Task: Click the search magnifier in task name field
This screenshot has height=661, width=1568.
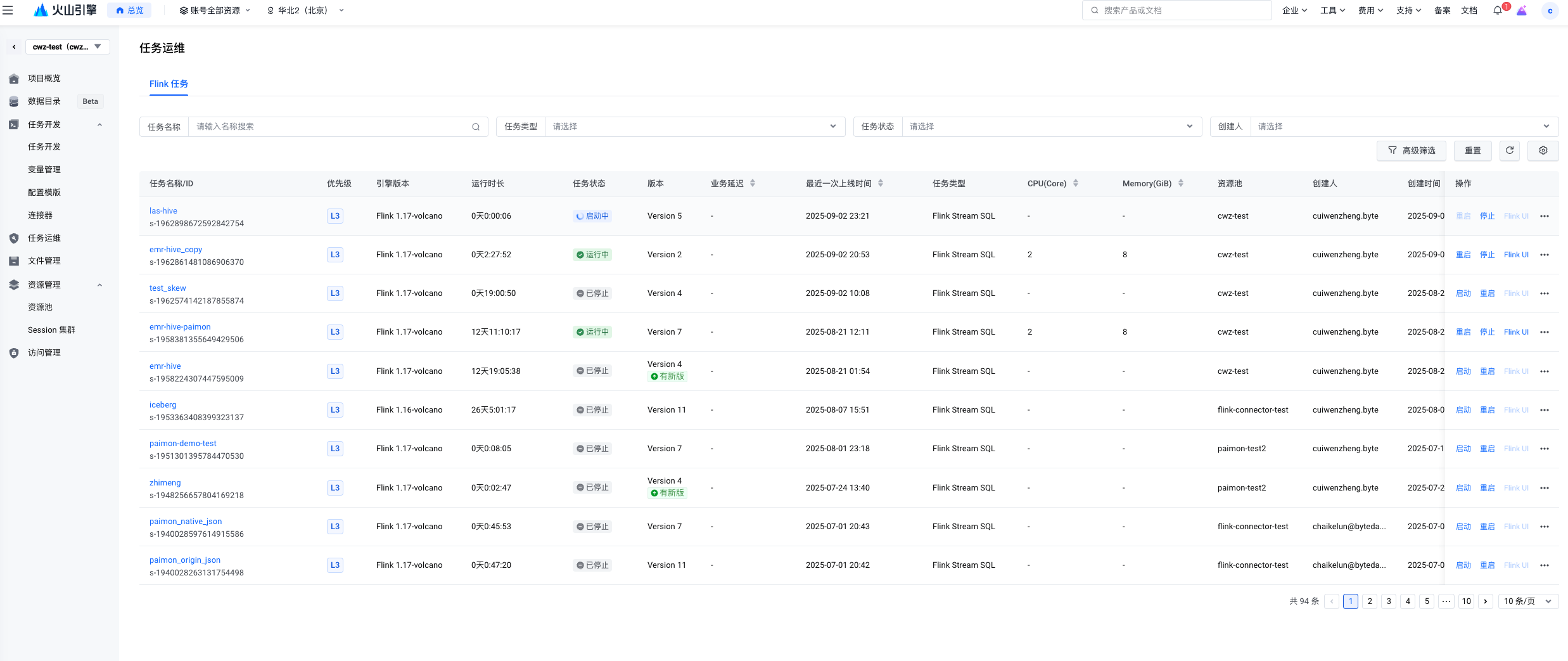Action: click(476, 127)
